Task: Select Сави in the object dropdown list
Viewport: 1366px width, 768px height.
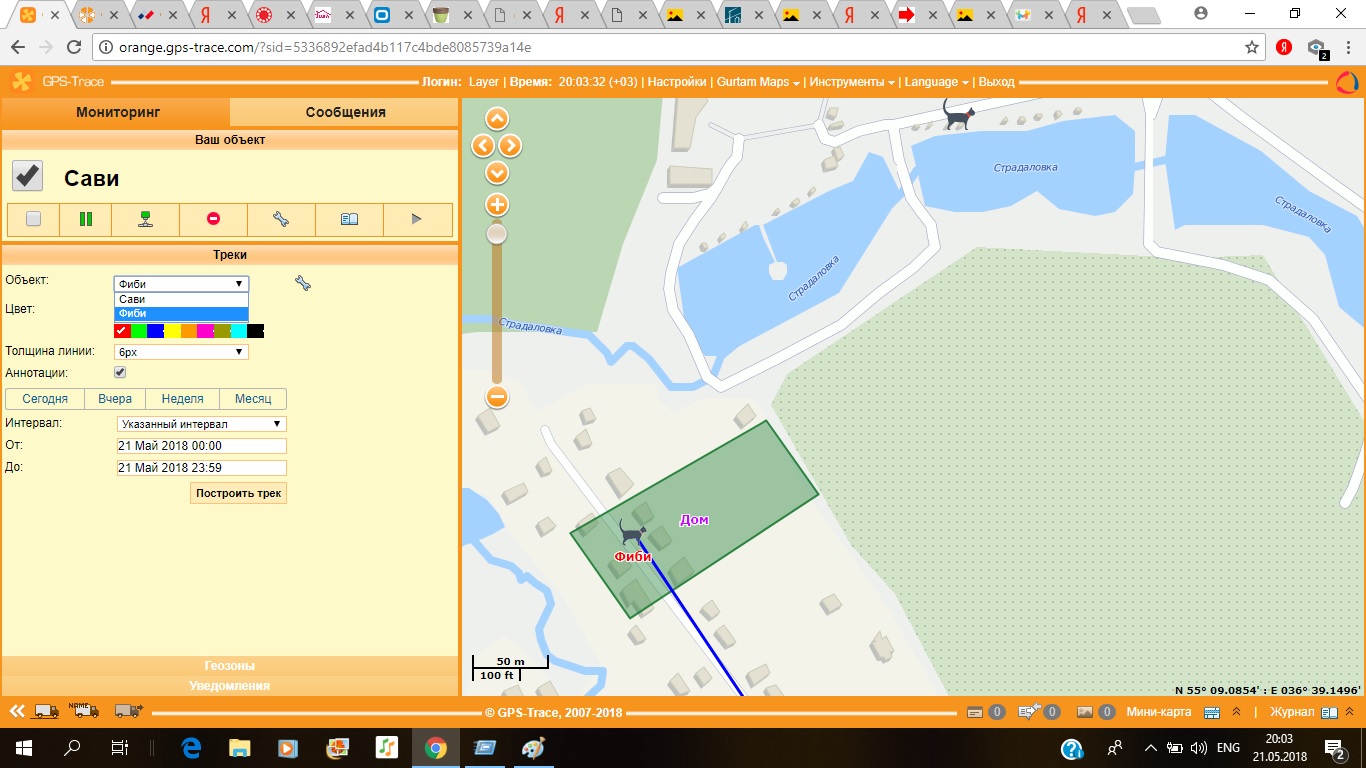Action: click(180, 299)
